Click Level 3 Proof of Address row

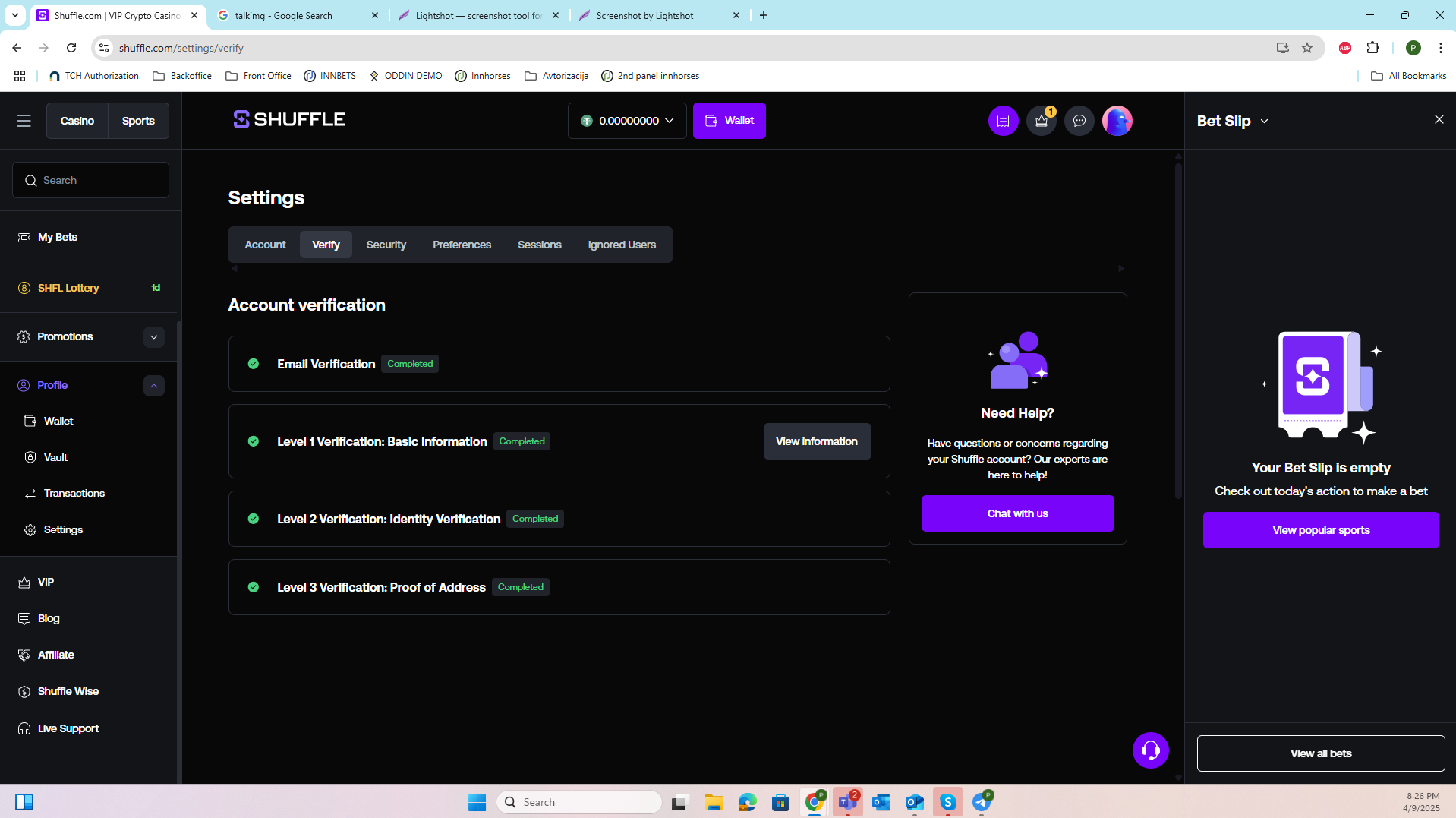(x=559, y=587)
